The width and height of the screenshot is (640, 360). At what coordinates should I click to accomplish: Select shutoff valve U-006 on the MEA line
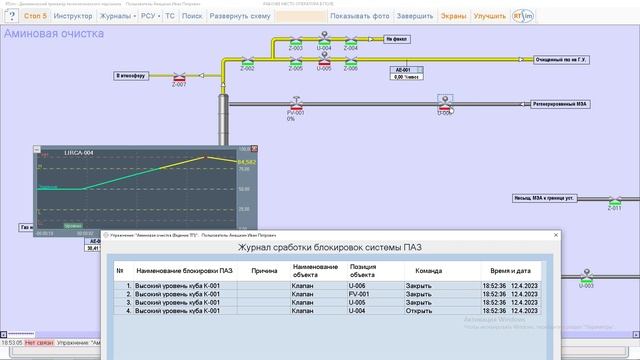445,104
